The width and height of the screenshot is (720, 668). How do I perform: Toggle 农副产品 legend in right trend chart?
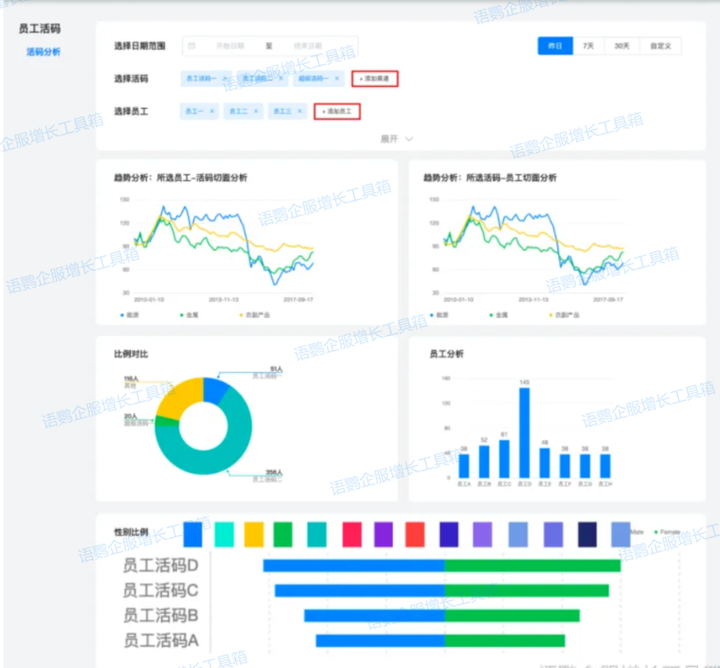tap(564, 315)
